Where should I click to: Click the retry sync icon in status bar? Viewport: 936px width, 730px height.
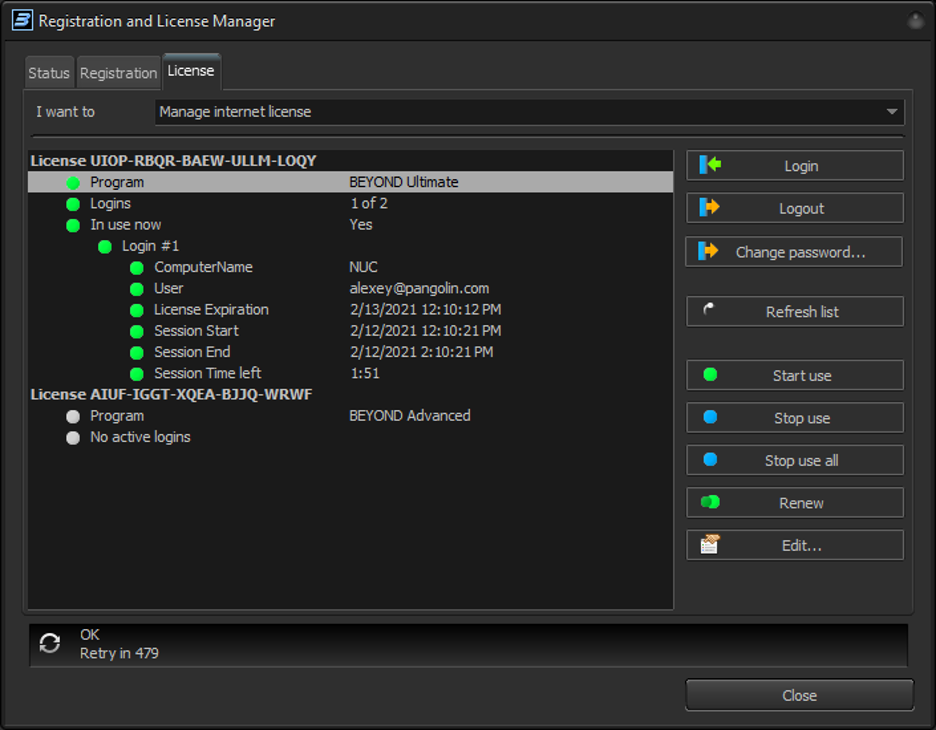tap(50, 643)
